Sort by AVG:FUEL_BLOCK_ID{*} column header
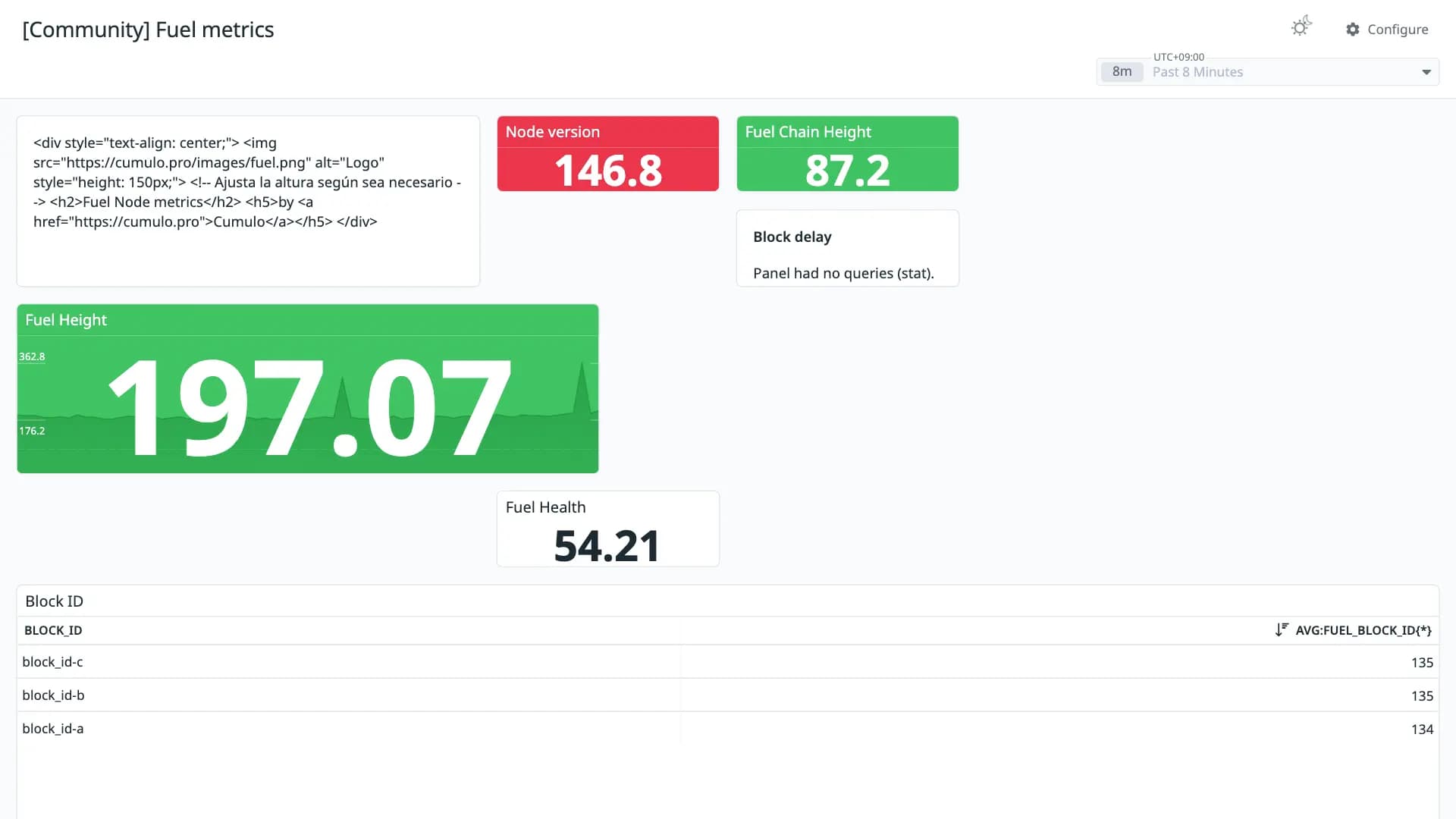 [x=1363, y=630]
